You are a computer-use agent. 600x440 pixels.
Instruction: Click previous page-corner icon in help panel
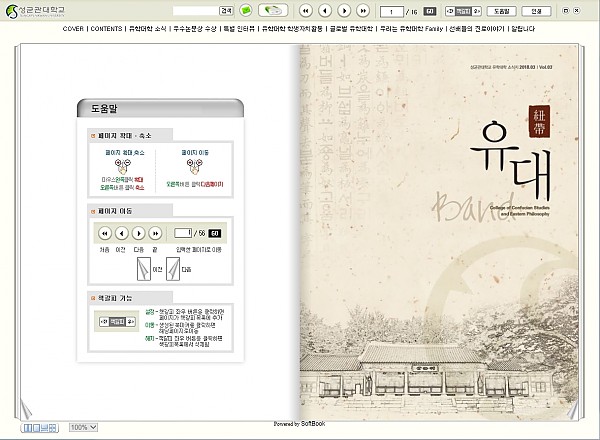pos(144,269)
